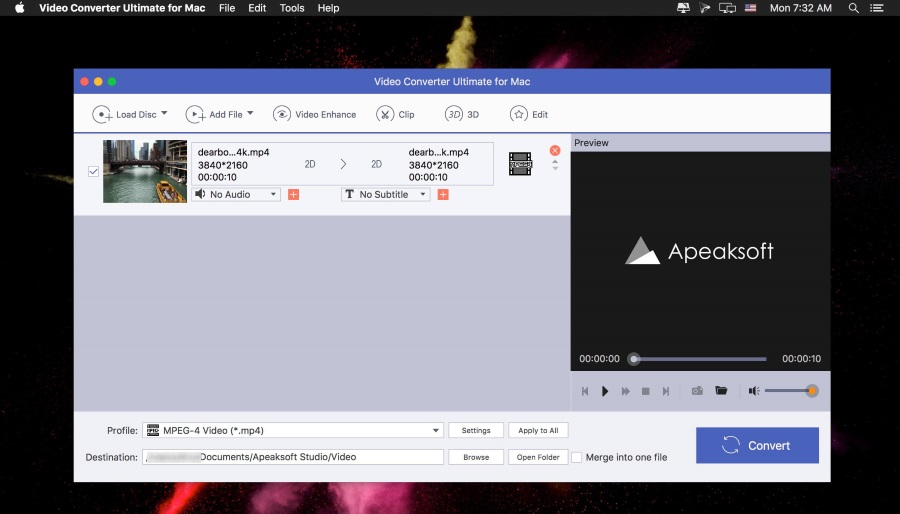The width and height of the screenshot is (900, 514).
Task: Open the Load Disc dropdown arrow
Action: coord(164,113)
